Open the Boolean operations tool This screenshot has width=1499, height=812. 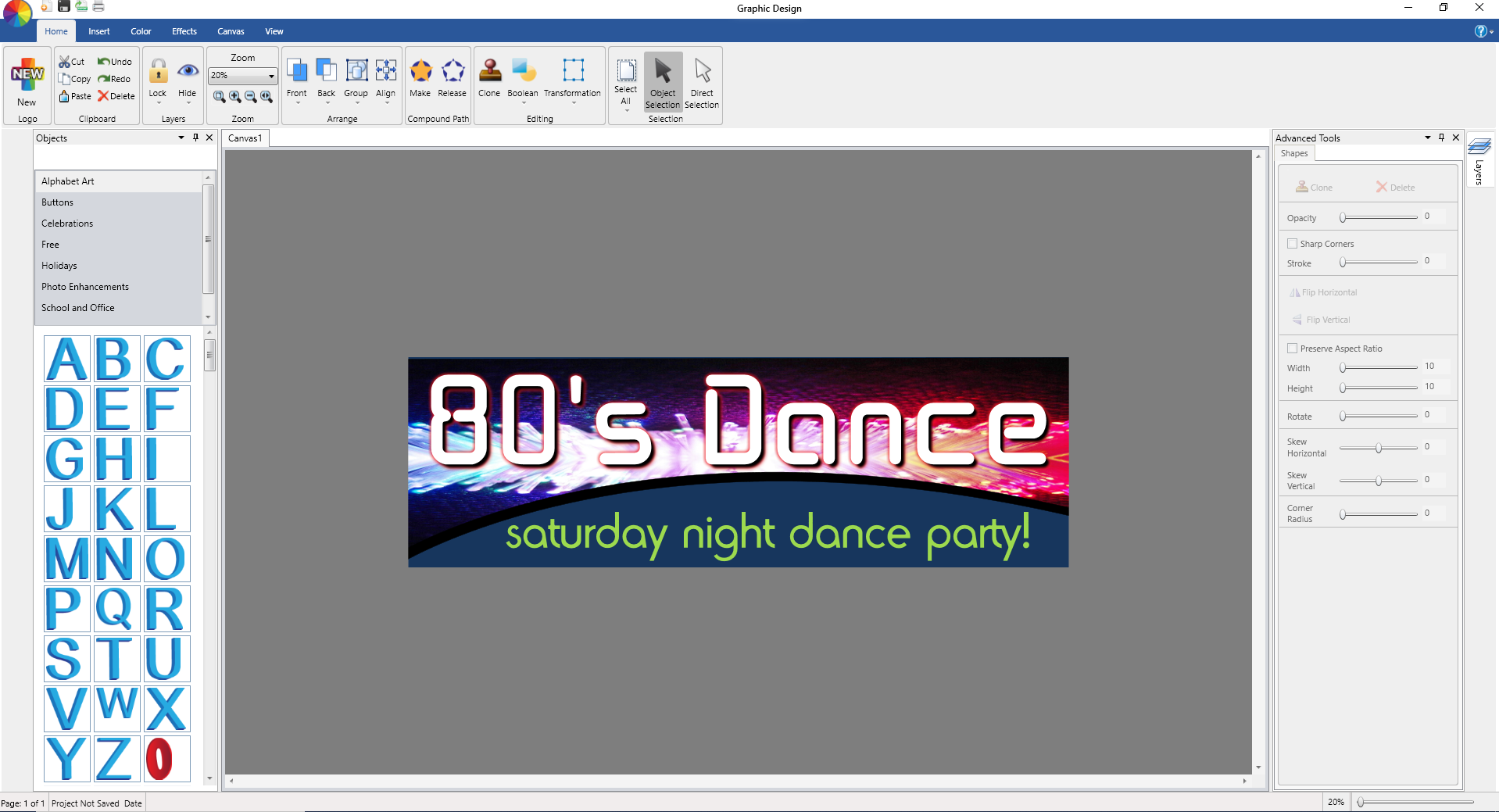pyautogui.click(x=523, y=72)
